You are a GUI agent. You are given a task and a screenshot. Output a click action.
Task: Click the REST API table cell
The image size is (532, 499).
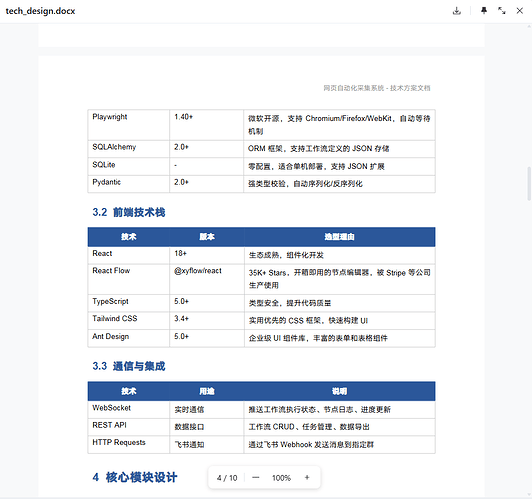129,427
